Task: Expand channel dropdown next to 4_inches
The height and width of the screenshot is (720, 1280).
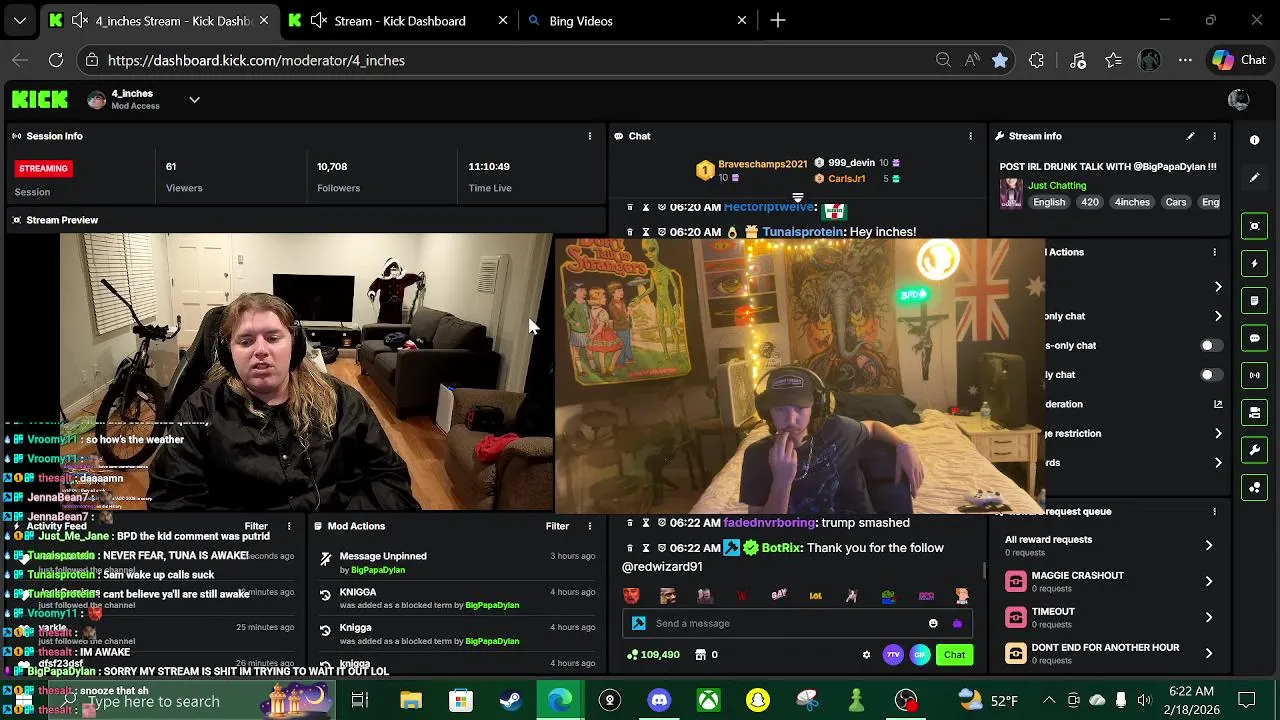Action: (x=194, y=99)
